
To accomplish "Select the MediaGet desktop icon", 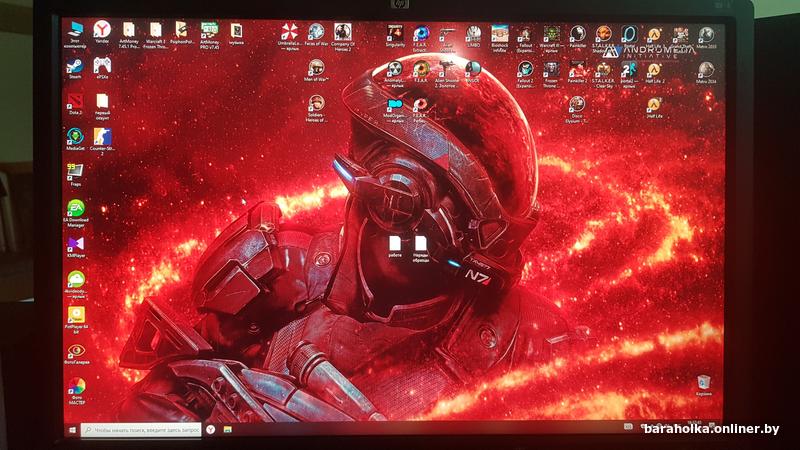I will point(76,138).
